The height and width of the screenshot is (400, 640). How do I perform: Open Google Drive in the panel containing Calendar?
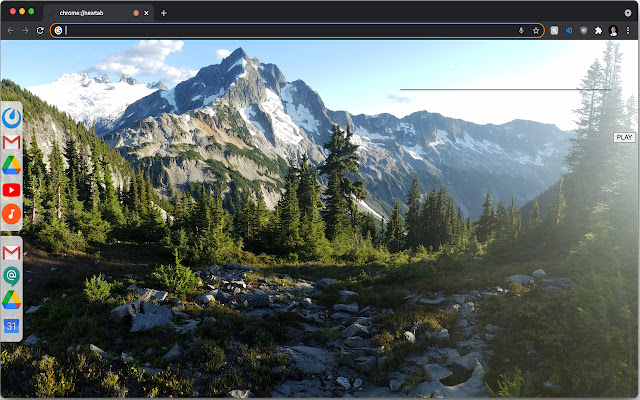pyautogui.click(x=11, y=300)
